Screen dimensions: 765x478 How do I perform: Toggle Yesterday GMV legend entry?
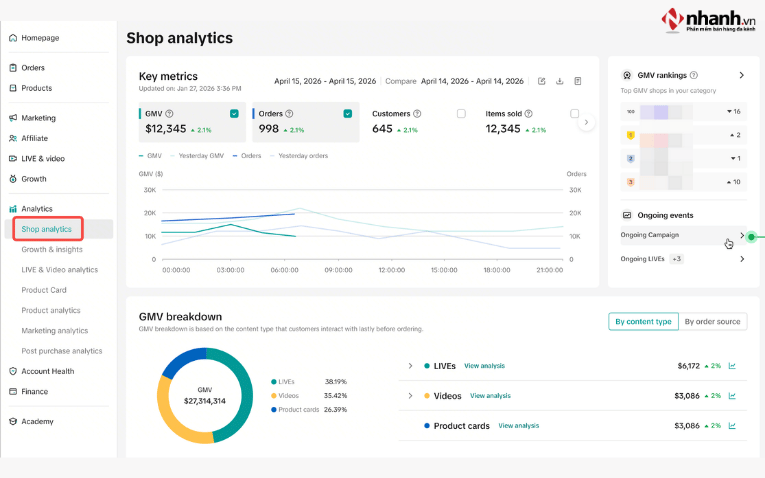click(197, 156)
